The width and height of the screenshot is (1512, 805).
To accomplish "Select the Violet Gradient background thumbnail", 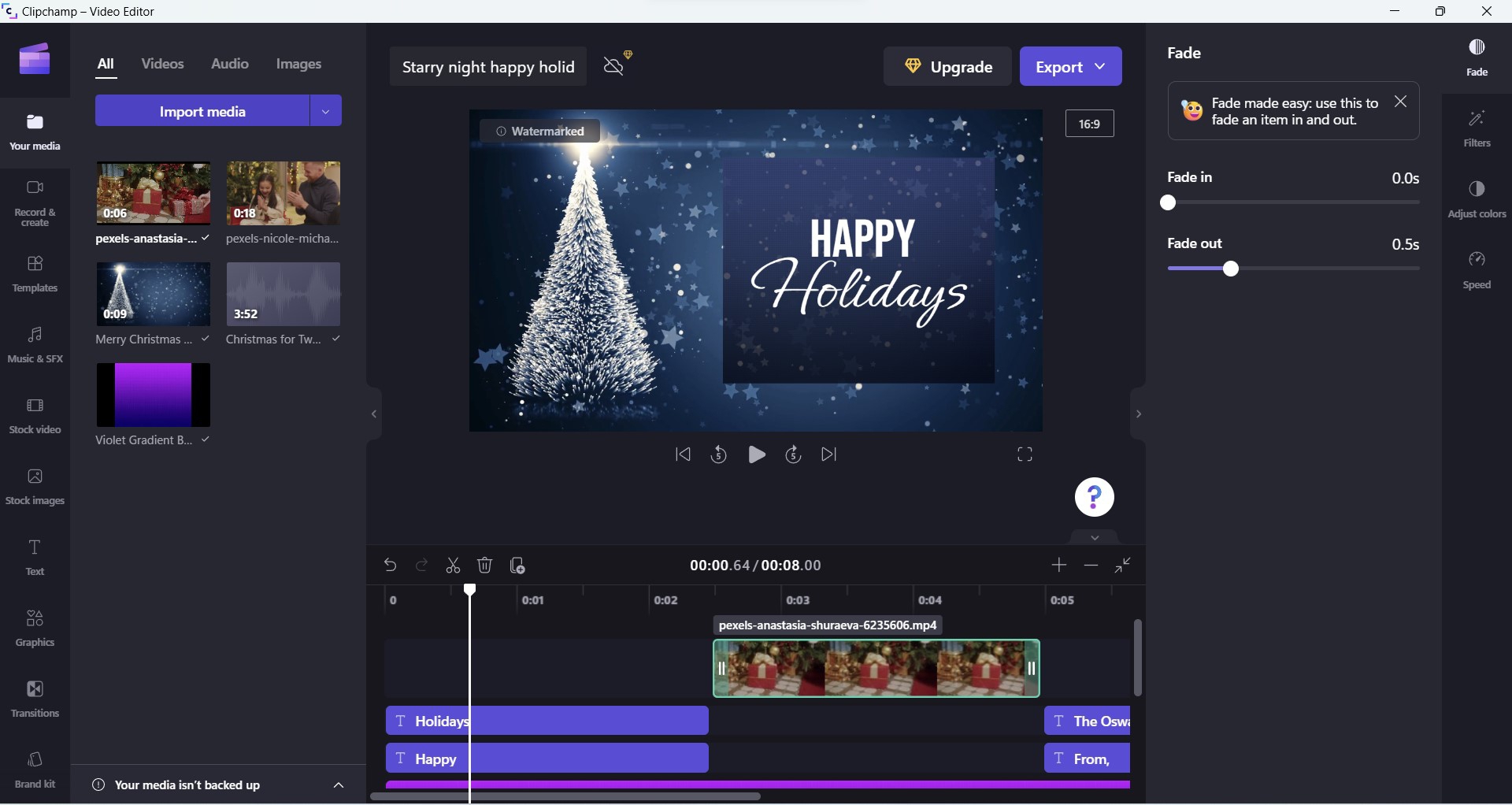I will 154,395.
